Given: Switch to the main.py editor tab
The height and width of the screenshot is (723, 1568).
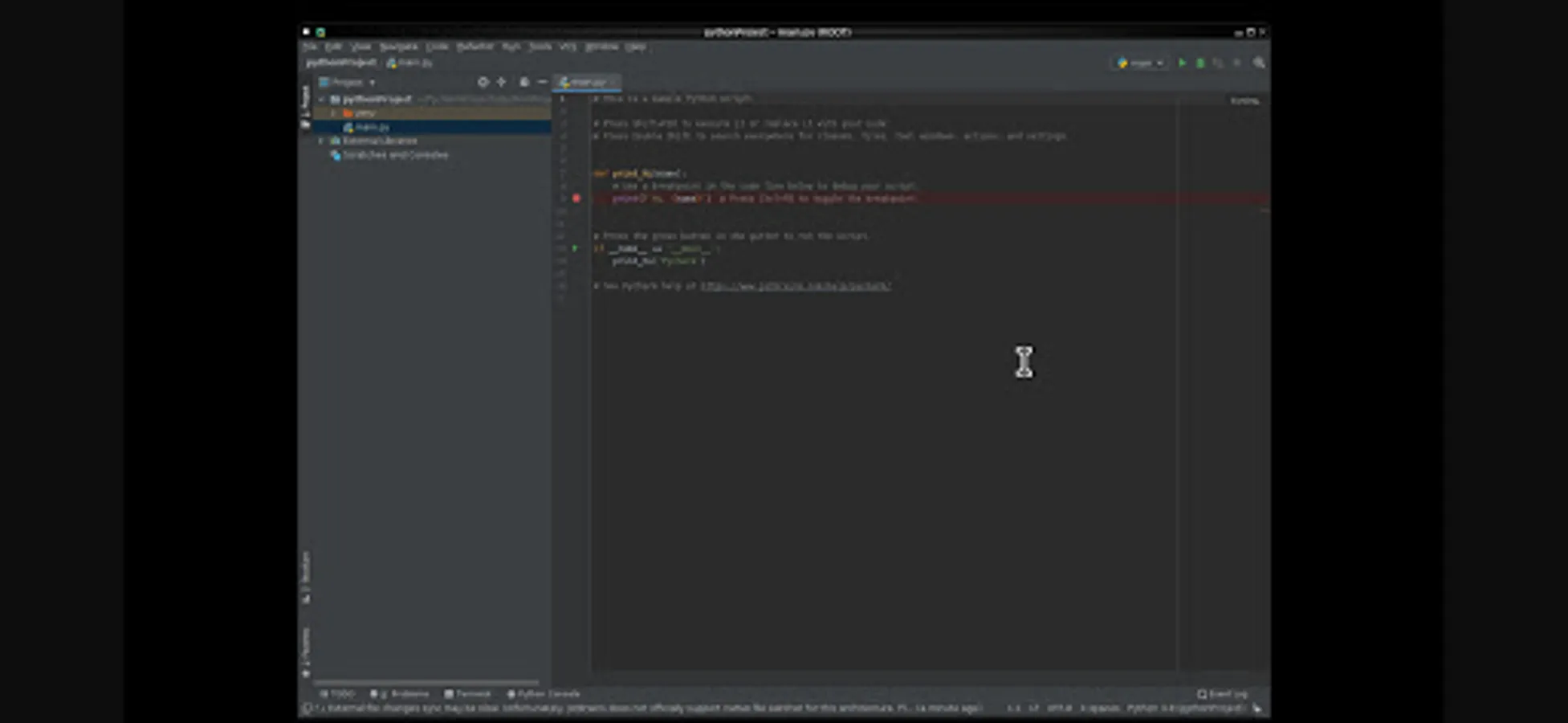Looking at the screenshot, I should pyautogui.click(x=586, y=82).
